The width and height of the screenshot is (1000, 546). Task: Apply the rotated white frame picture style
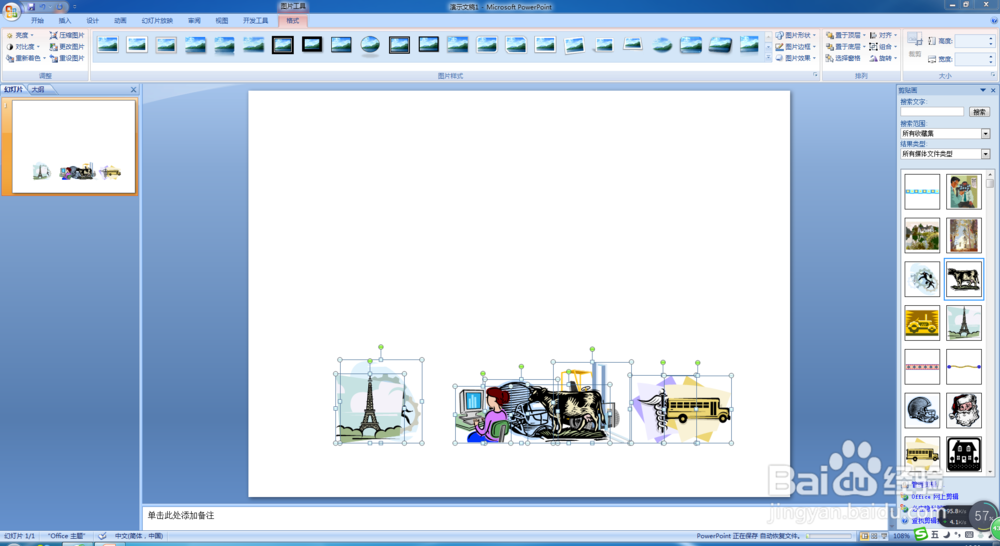(x=574, y=45)
